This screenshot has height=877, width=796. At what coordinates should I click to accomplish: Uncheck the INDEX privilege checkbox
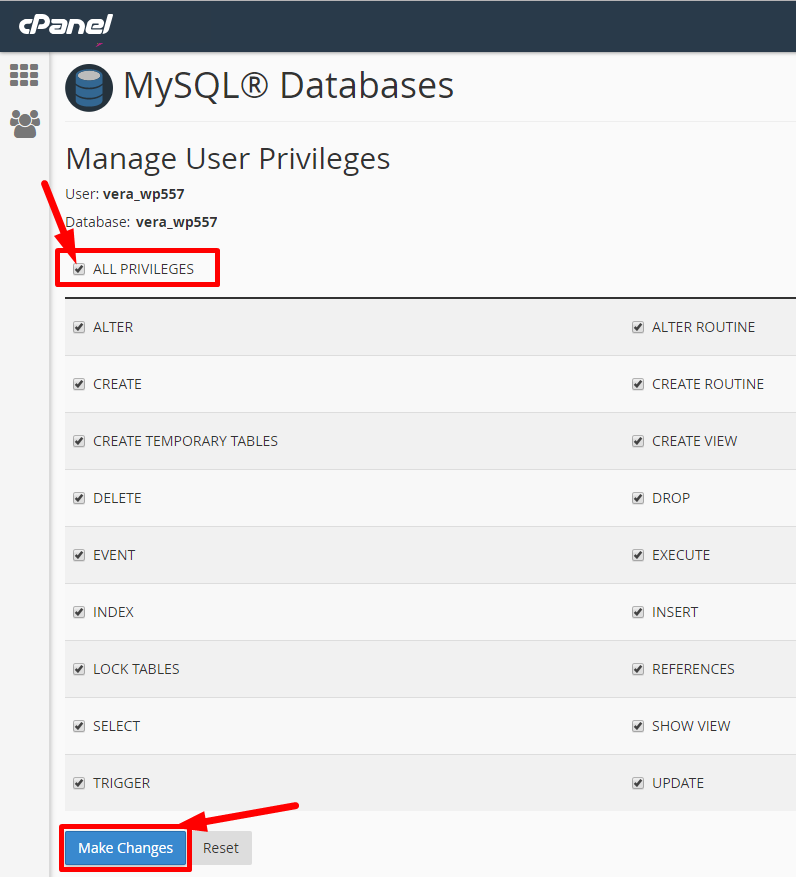tap(79, 612)
